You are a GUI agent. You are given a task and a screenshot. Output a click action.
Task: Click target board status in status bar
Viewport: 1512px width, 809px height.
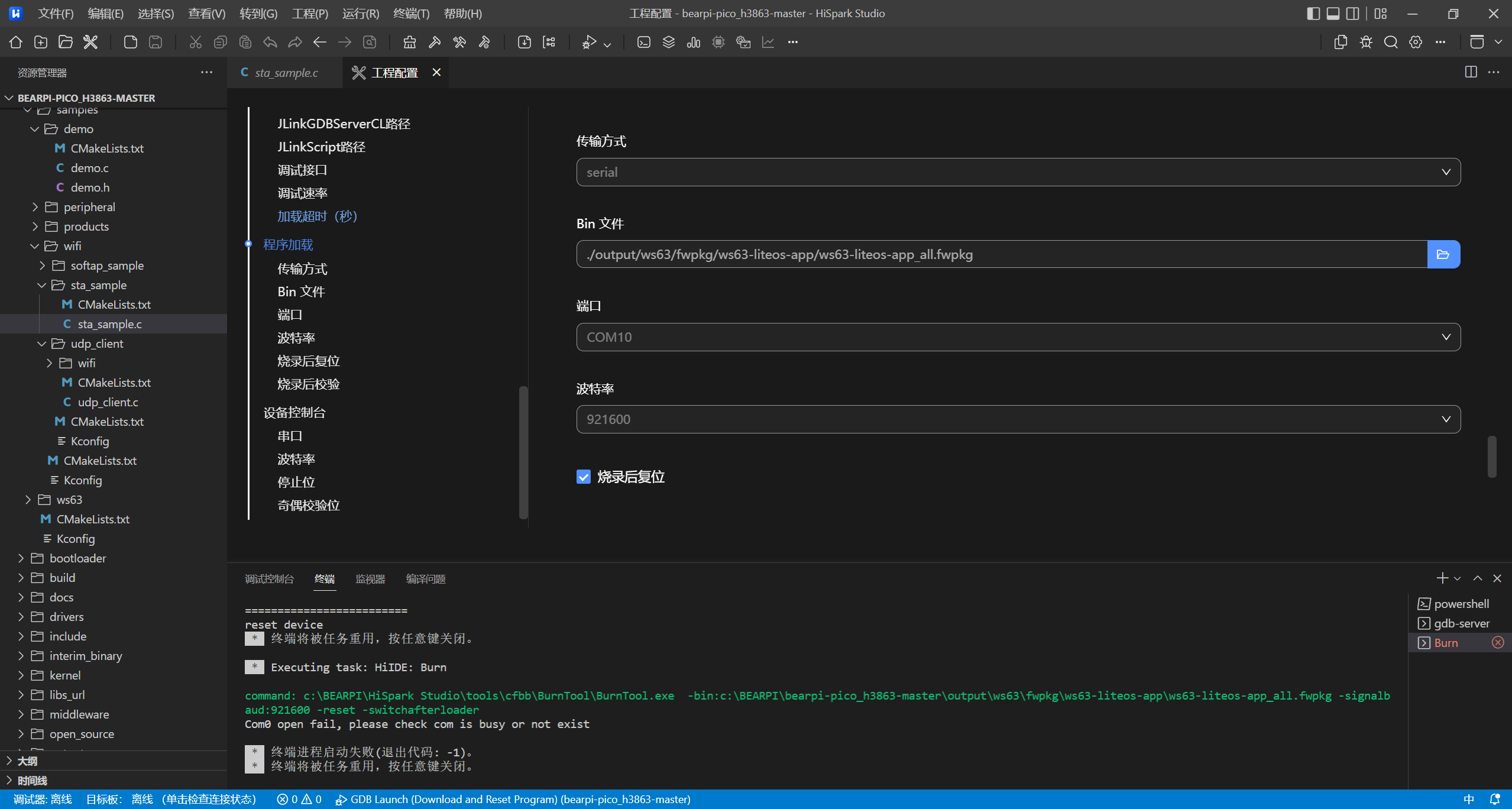[x=171, y=800]
